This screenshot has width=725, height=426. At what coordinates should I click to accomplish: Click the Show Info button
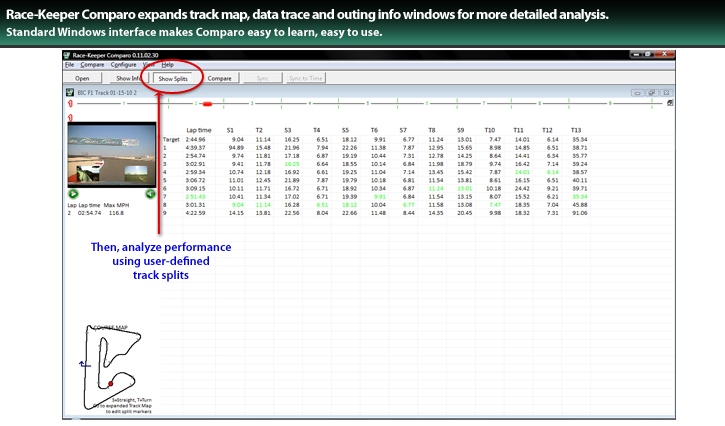click(128, 77)
